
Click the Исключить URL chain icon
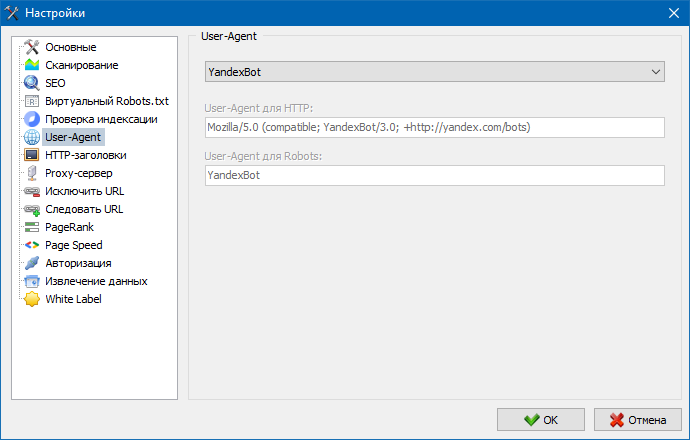[32, 191]
